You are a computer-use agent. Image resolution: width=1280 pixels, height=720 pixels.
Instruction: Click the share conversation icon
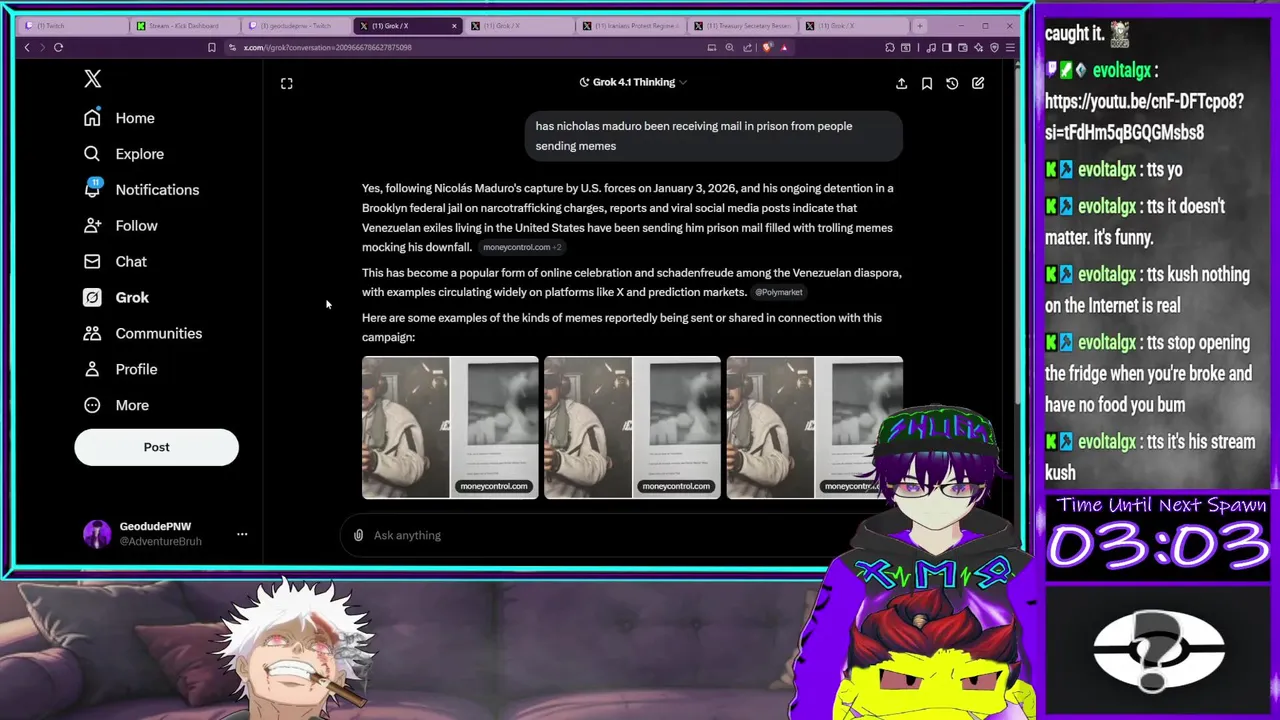pyautogui.click(x=901, y=84)
